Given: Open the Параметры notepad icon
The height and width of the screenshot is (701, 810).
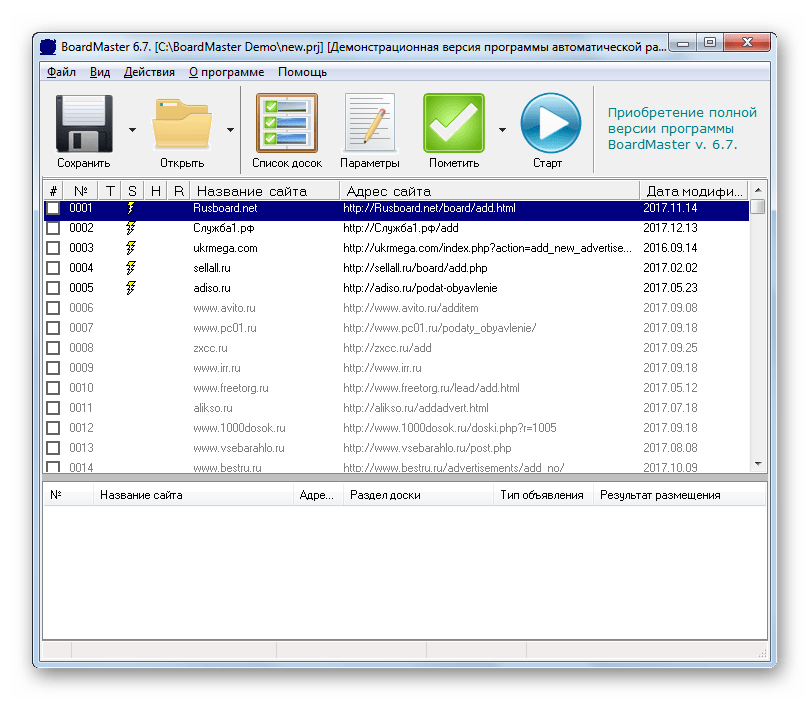Looking at the screenshot, I should [369, 123].
